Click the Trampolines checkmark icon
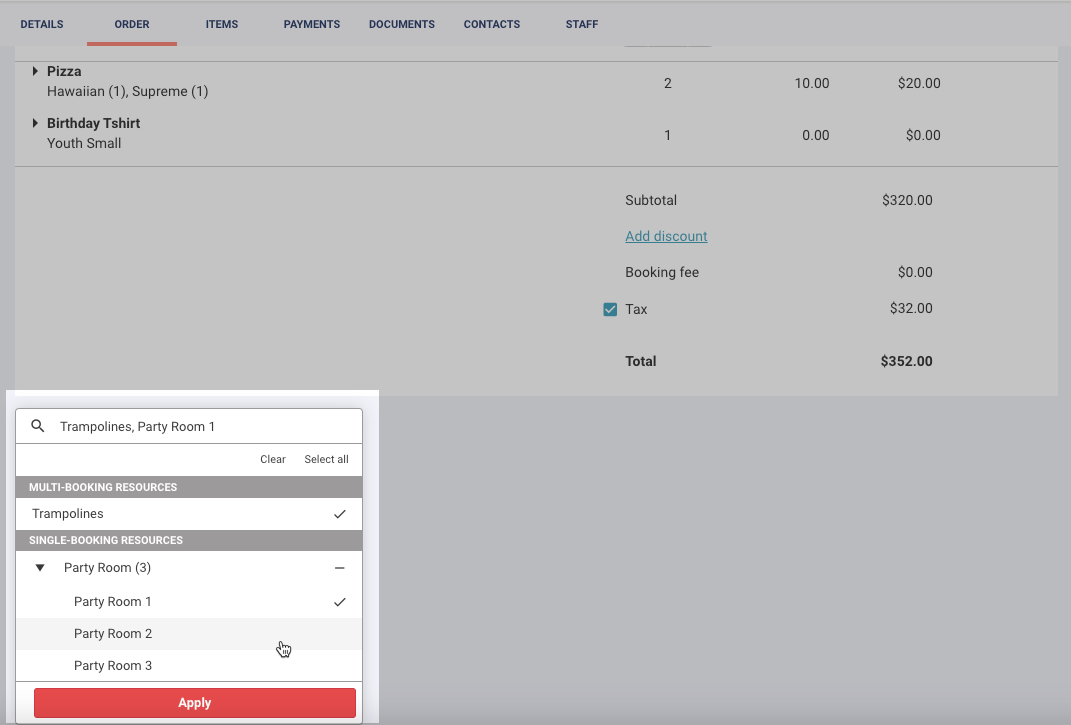 click(339, 514)
